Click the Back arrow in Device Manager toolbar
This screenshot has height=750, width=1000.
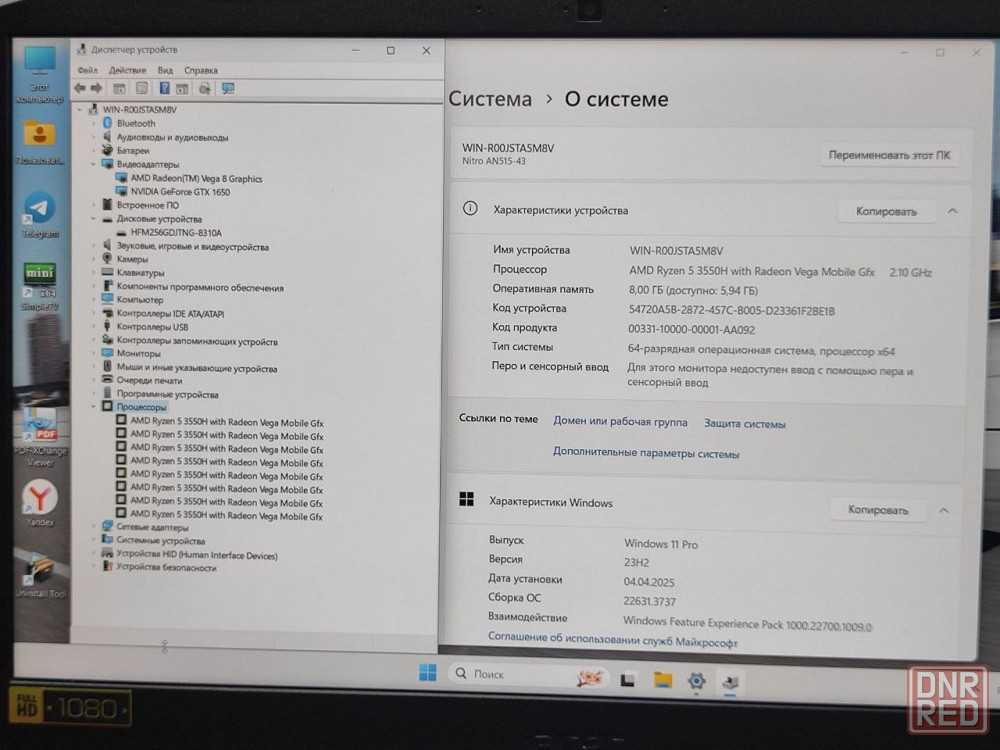pos(80,88)
